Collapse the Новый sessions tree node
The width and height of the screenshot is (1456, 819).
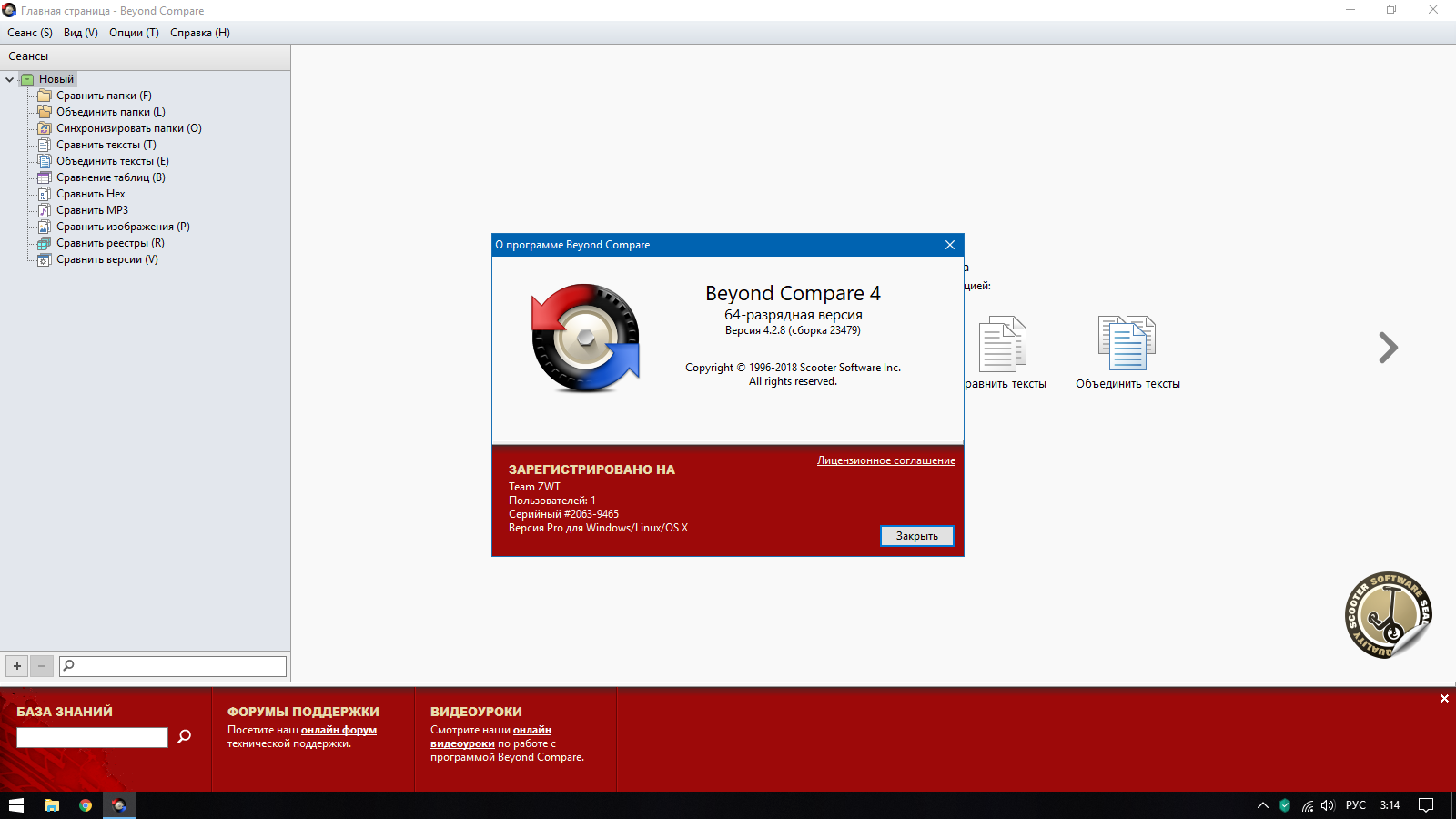(10, 79)
